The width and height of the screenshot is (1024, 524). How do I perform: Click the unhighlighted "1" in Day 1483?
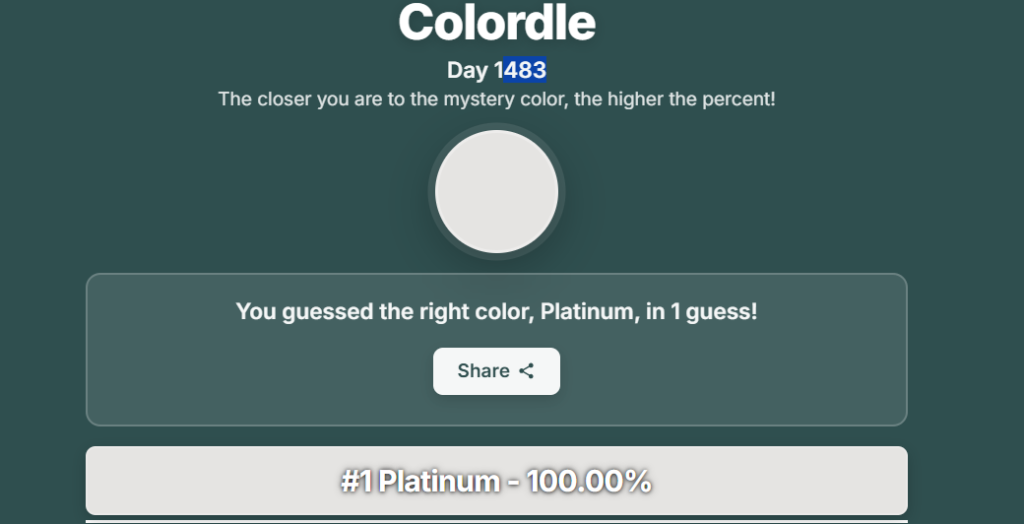[x=498, y=70]
